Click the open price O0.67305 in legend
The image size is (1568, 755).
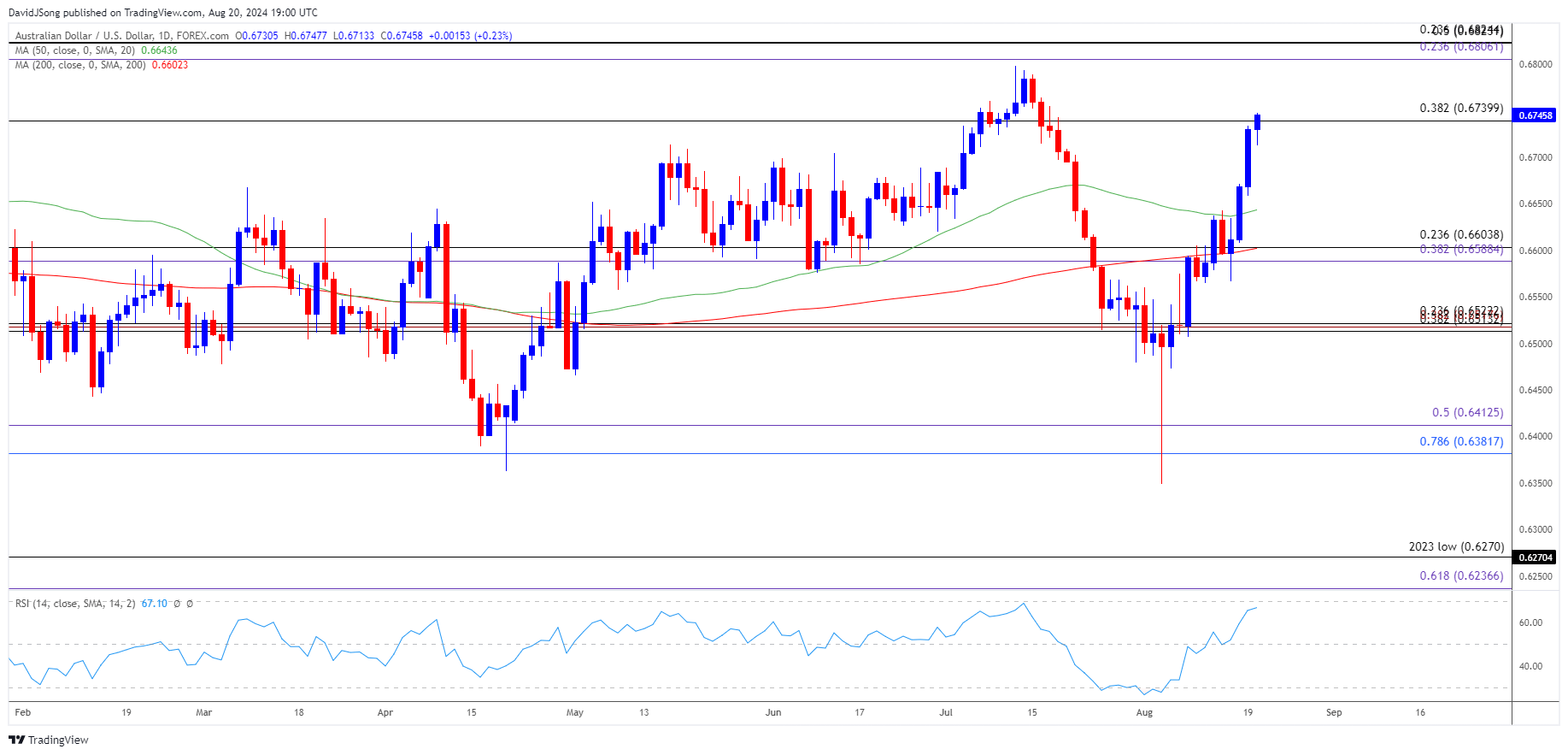pyautogui.click(x=257, y=36)
